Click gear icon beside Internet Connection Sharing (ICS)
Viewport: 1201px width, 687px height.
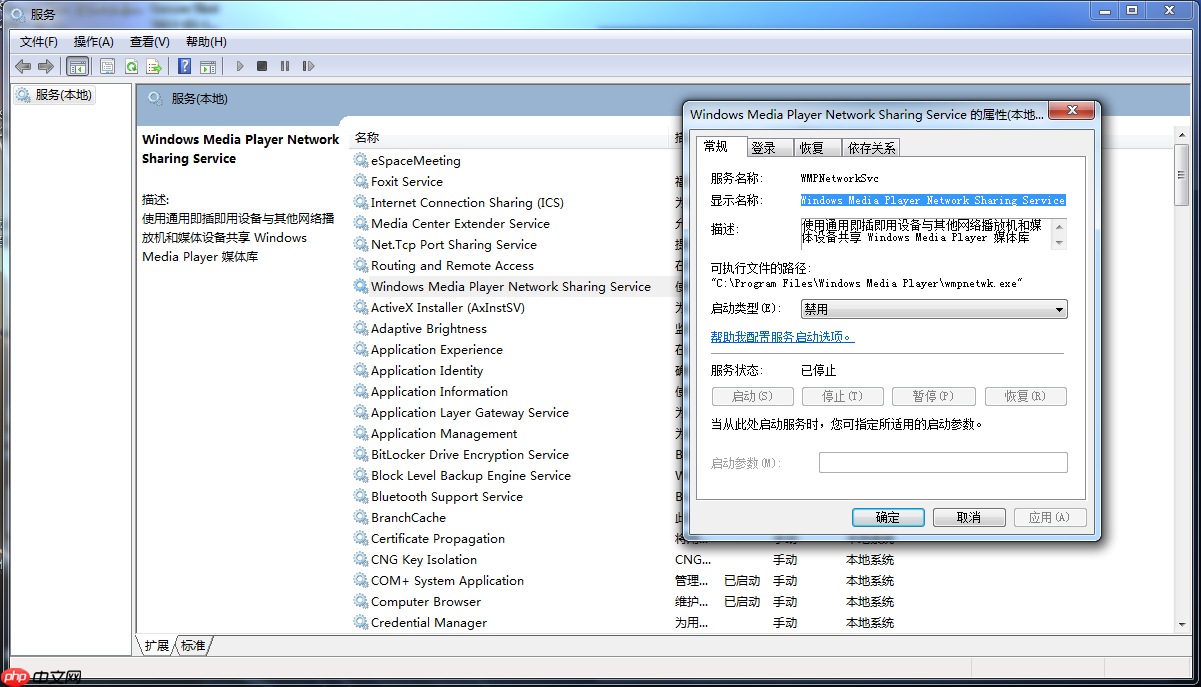click(x=361, y=202)
